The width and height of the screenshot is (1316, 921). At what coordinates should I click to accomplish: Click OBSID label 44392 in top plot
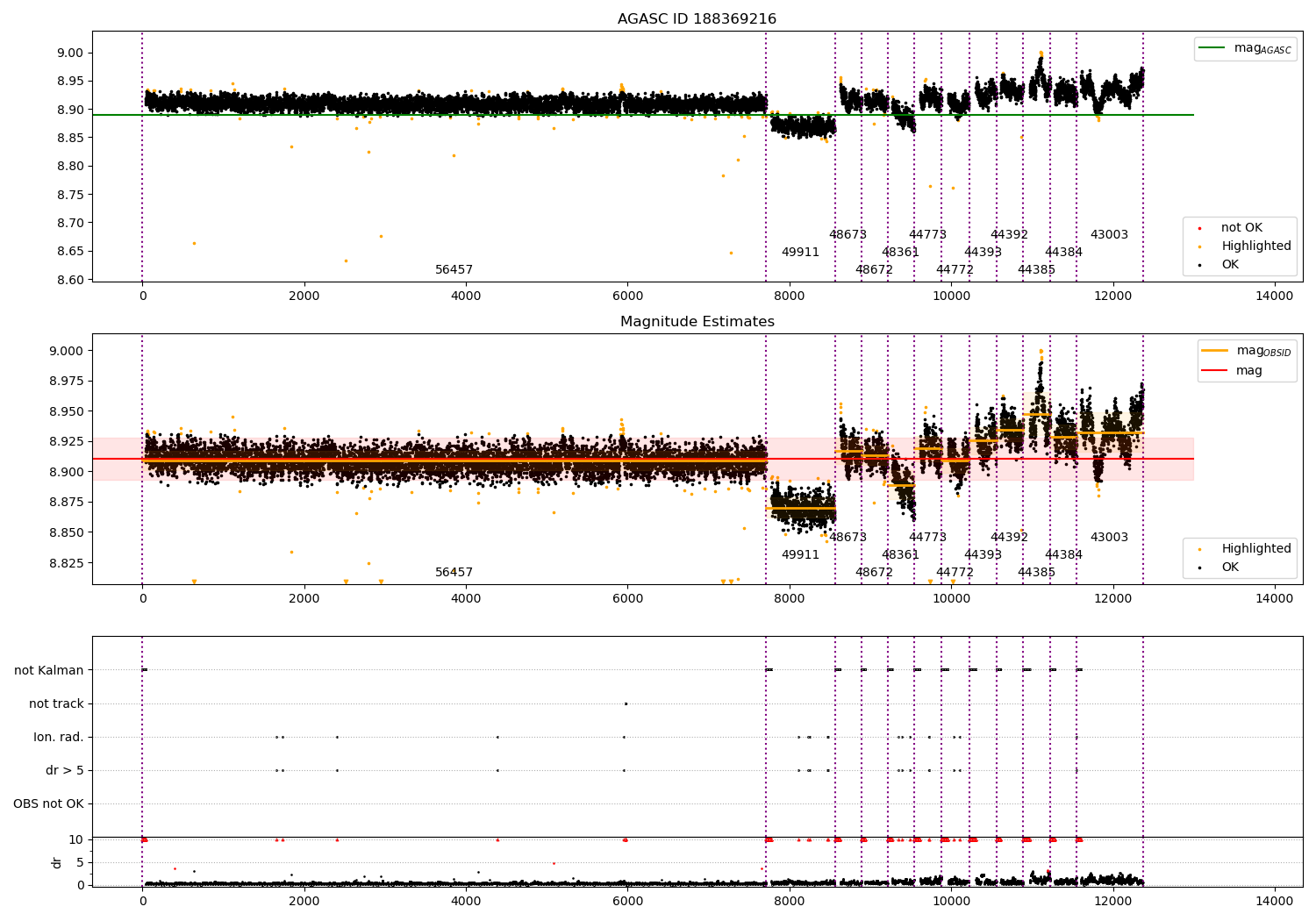[1009, 235]
